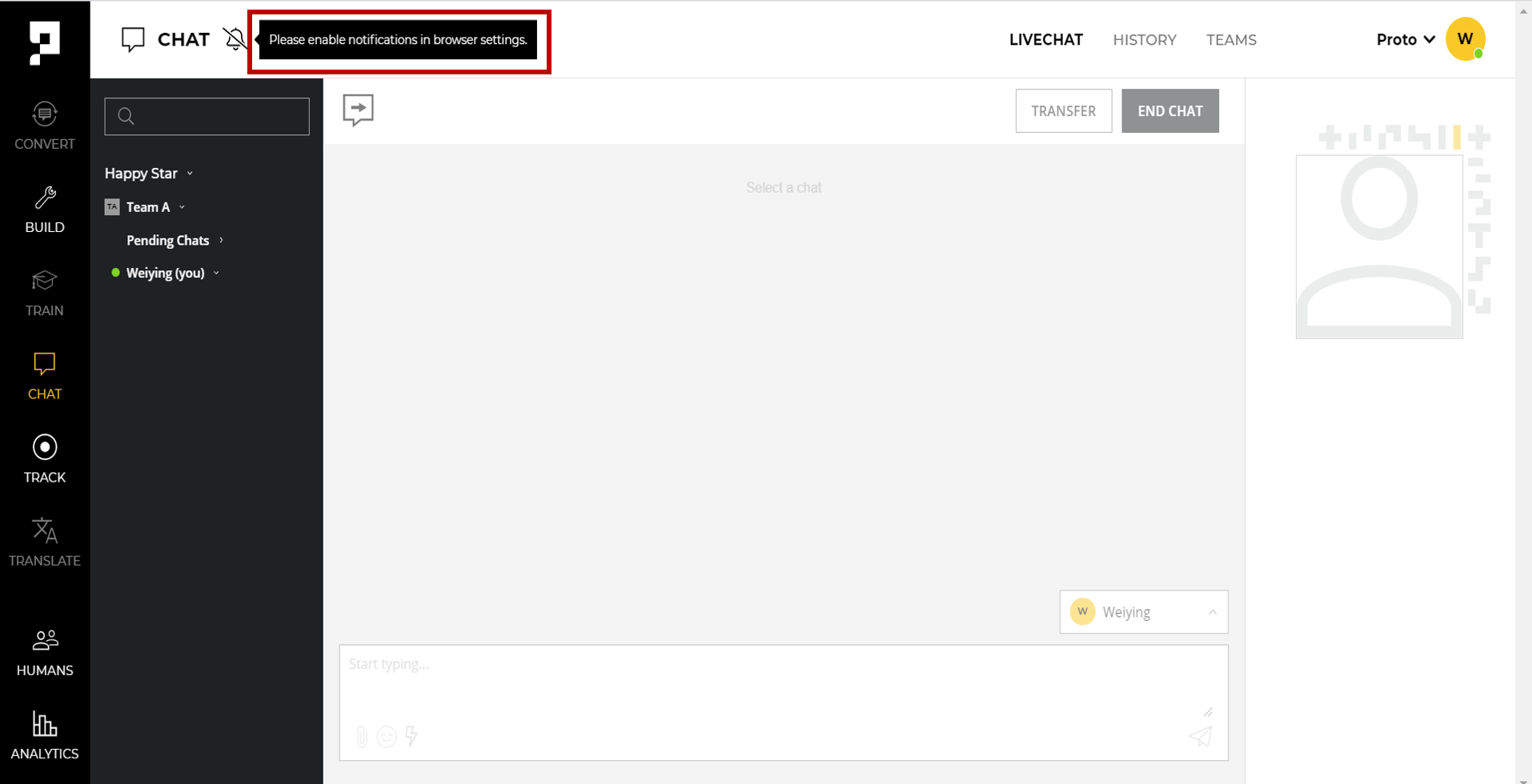The height and width of the screenshot is (784, 1532).
Task: Focus the chat search field
Action: pyautogui.click(x=207, y=117)
